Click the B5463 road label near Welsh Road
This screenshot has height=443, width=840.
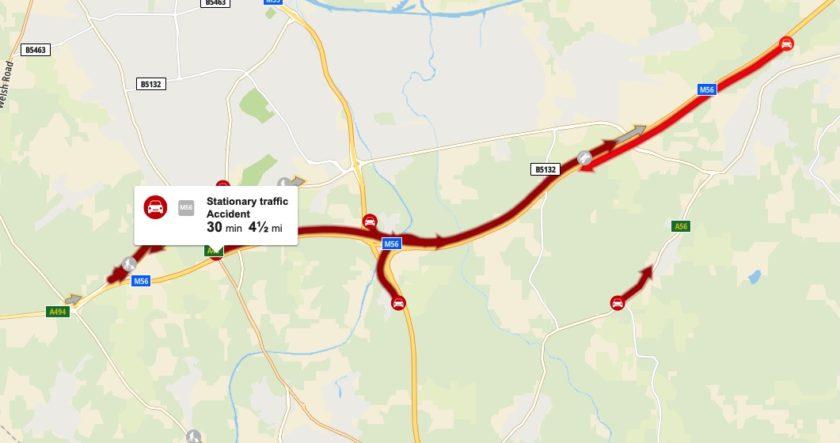[x=36, y=50]
